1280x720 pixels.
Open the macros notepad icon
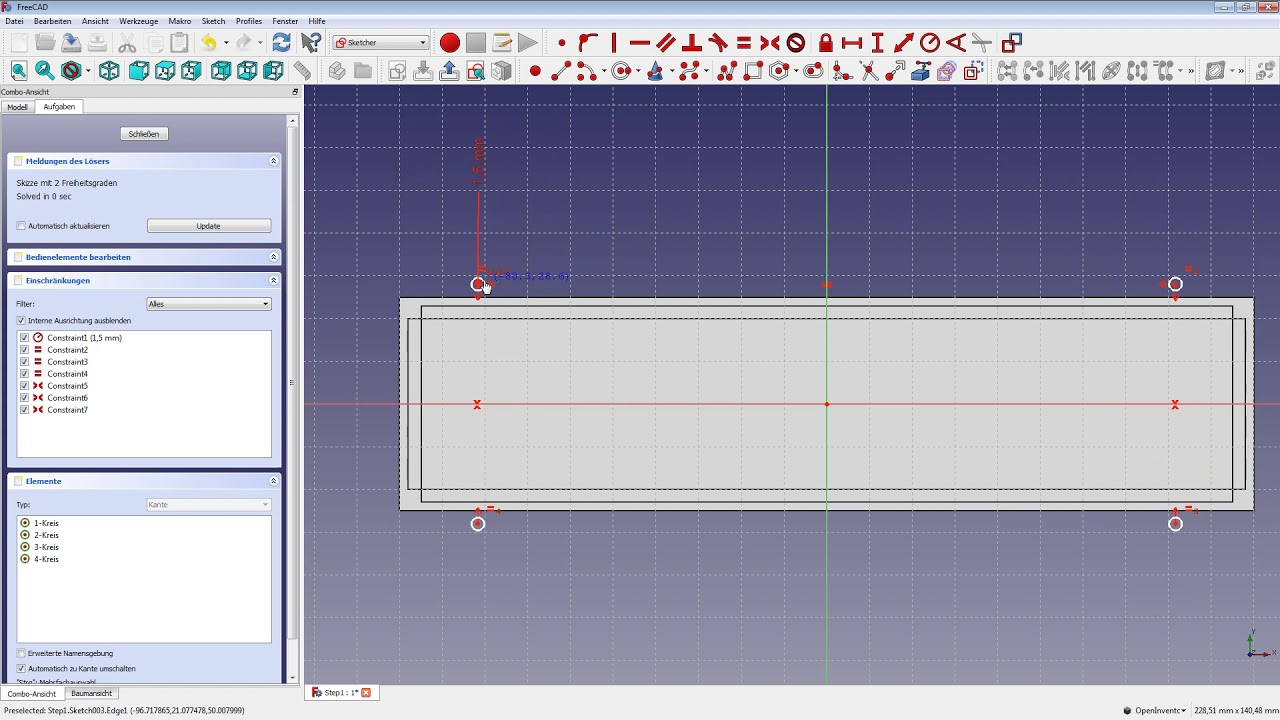click(502, 43)
